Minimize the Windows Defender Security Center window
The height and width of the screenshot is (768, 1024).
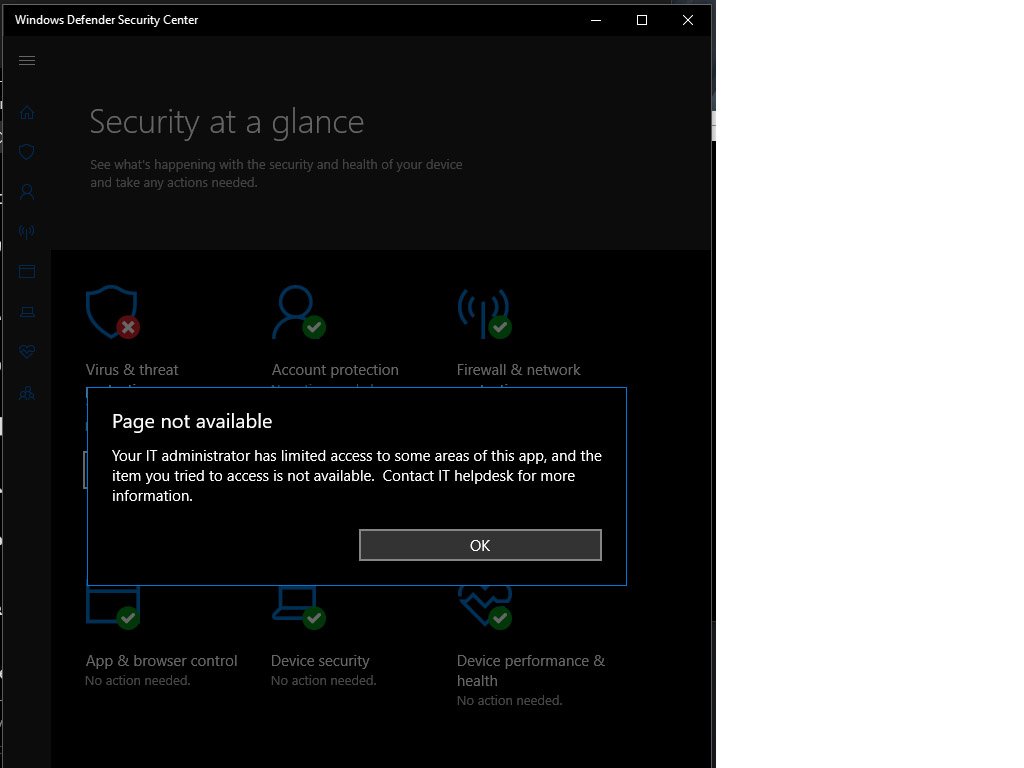pyautogui.click(x=596, y=20)
